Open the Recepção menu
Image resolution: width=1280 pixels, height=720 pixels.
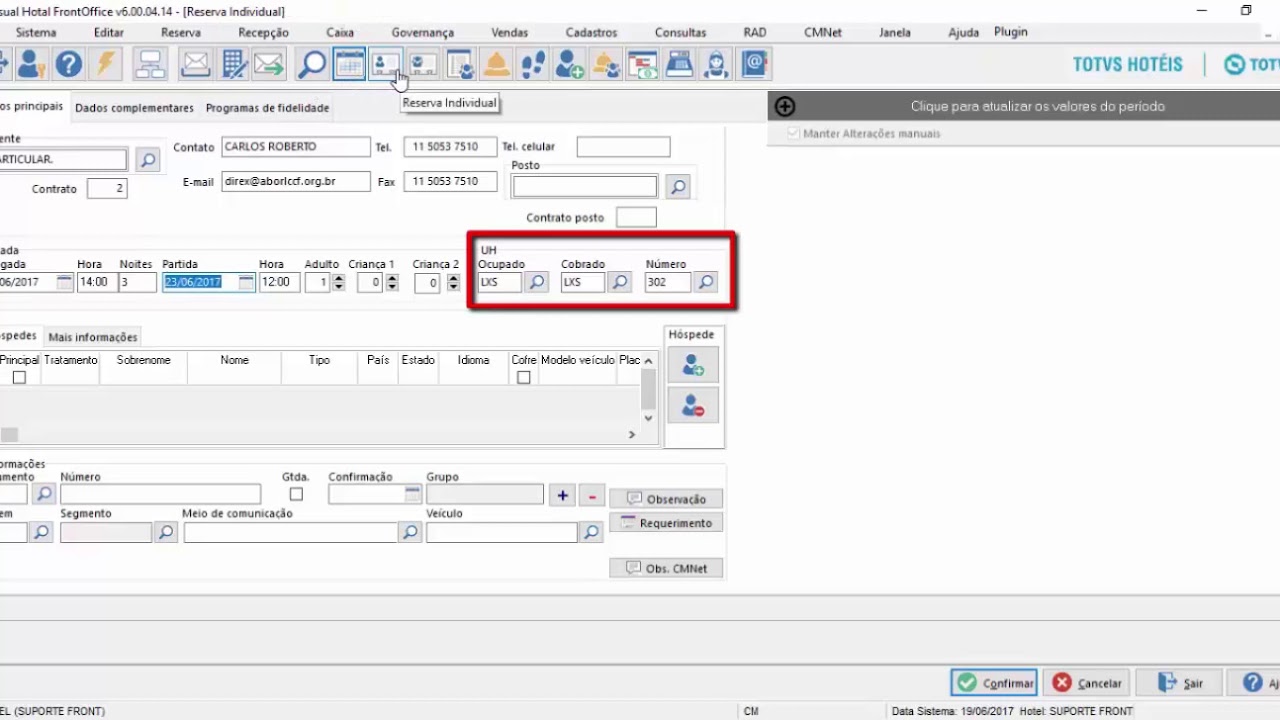[263, 32]
